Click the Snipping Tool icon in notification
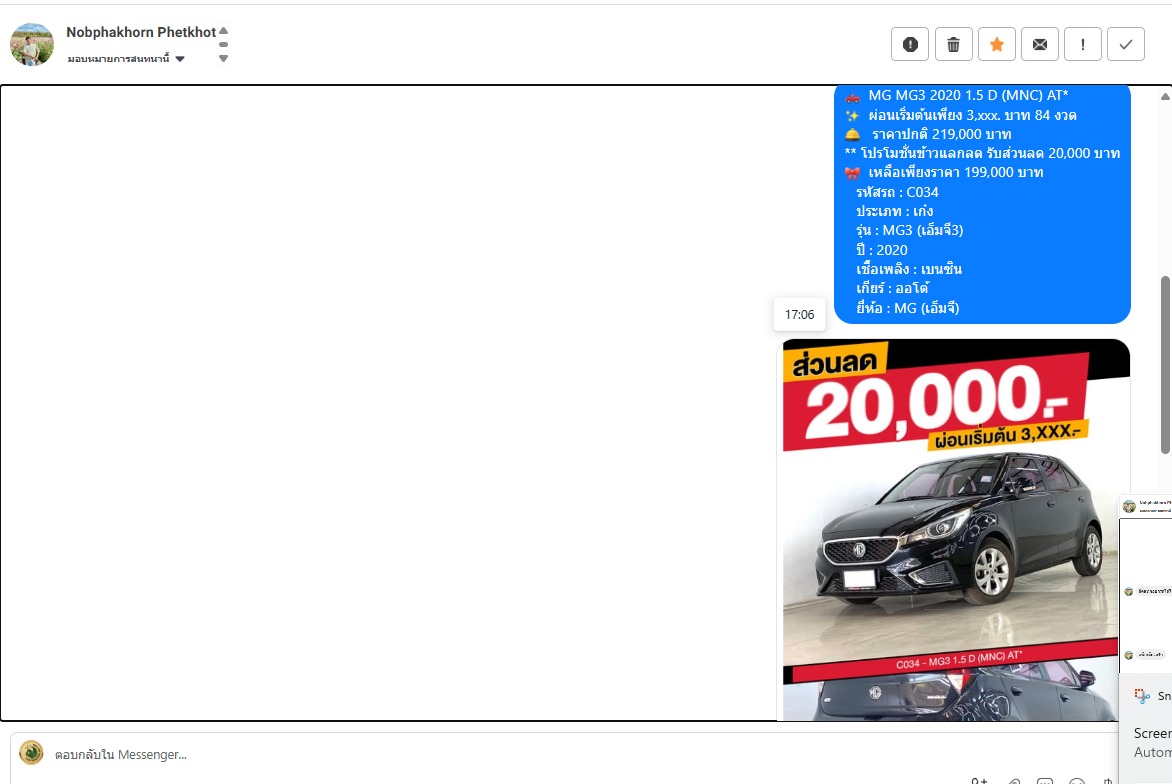The height and width of the screenshot is (784, 1172). click(x=1141, y=696)
